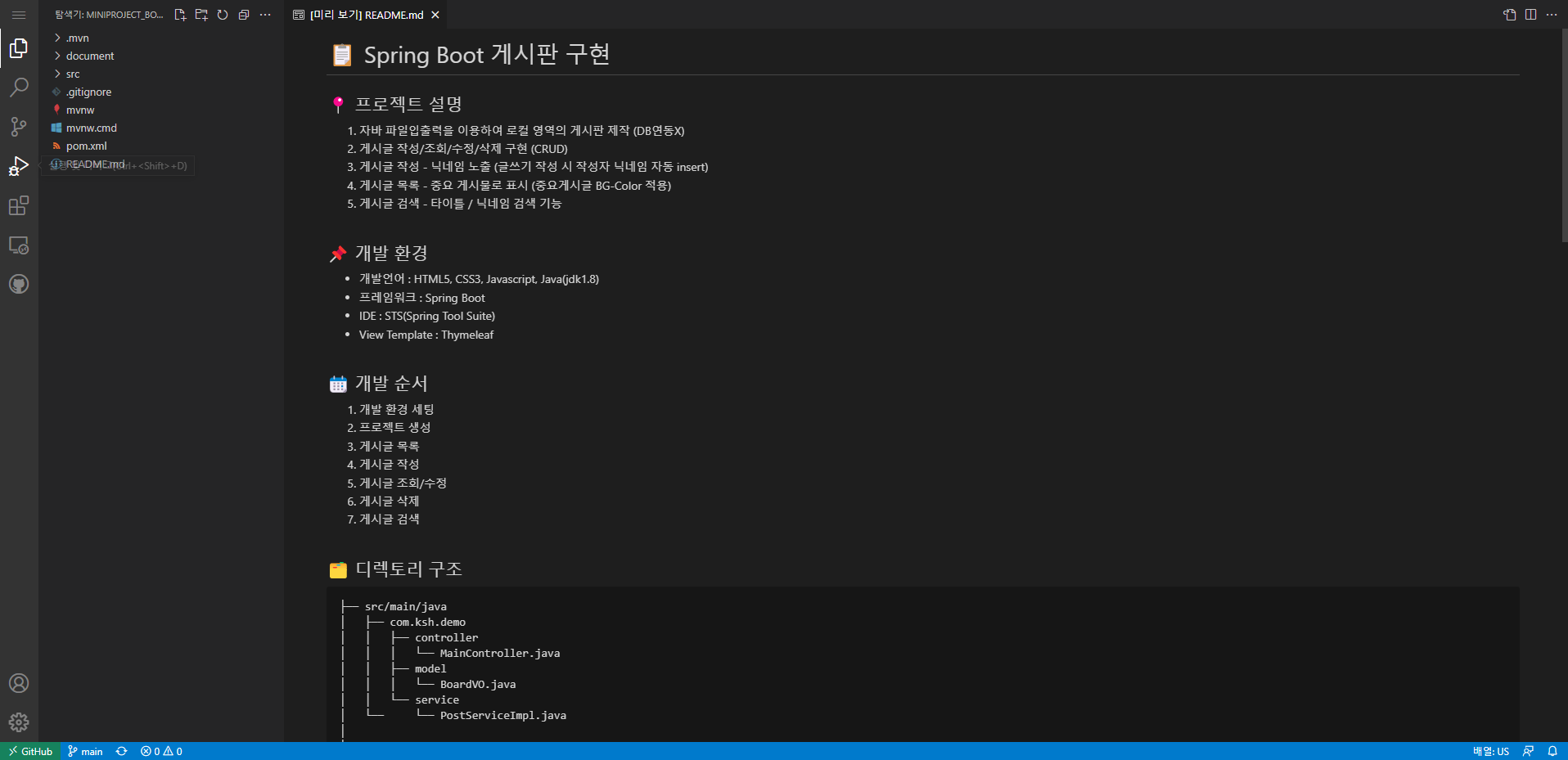Image resolution: width=1568 pixels, height=760 pixels.
Task: Create a new file in explorer
Action: [180, 15]
